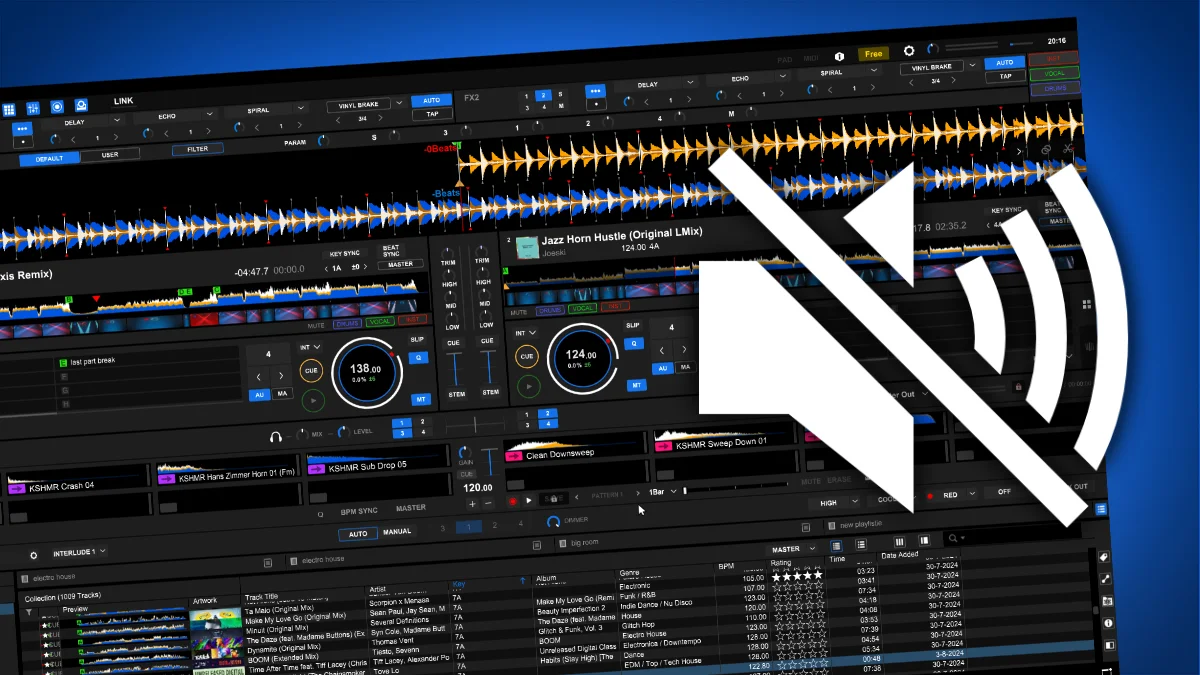Toggle the MT master tempo button on the 138.00 deck
This screenshot has width=1200, height=675.
(421, 399)
